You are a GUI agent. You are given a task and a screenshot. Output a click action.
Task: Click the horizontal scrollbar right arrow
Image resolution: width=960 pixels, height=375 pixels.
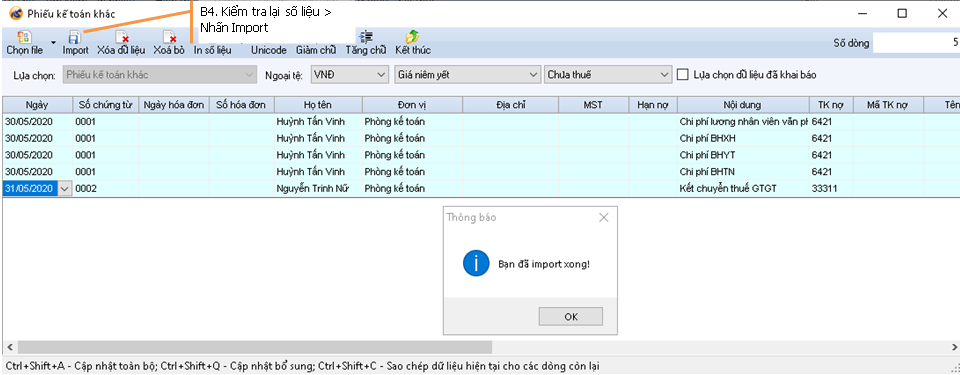pos(953,347)
